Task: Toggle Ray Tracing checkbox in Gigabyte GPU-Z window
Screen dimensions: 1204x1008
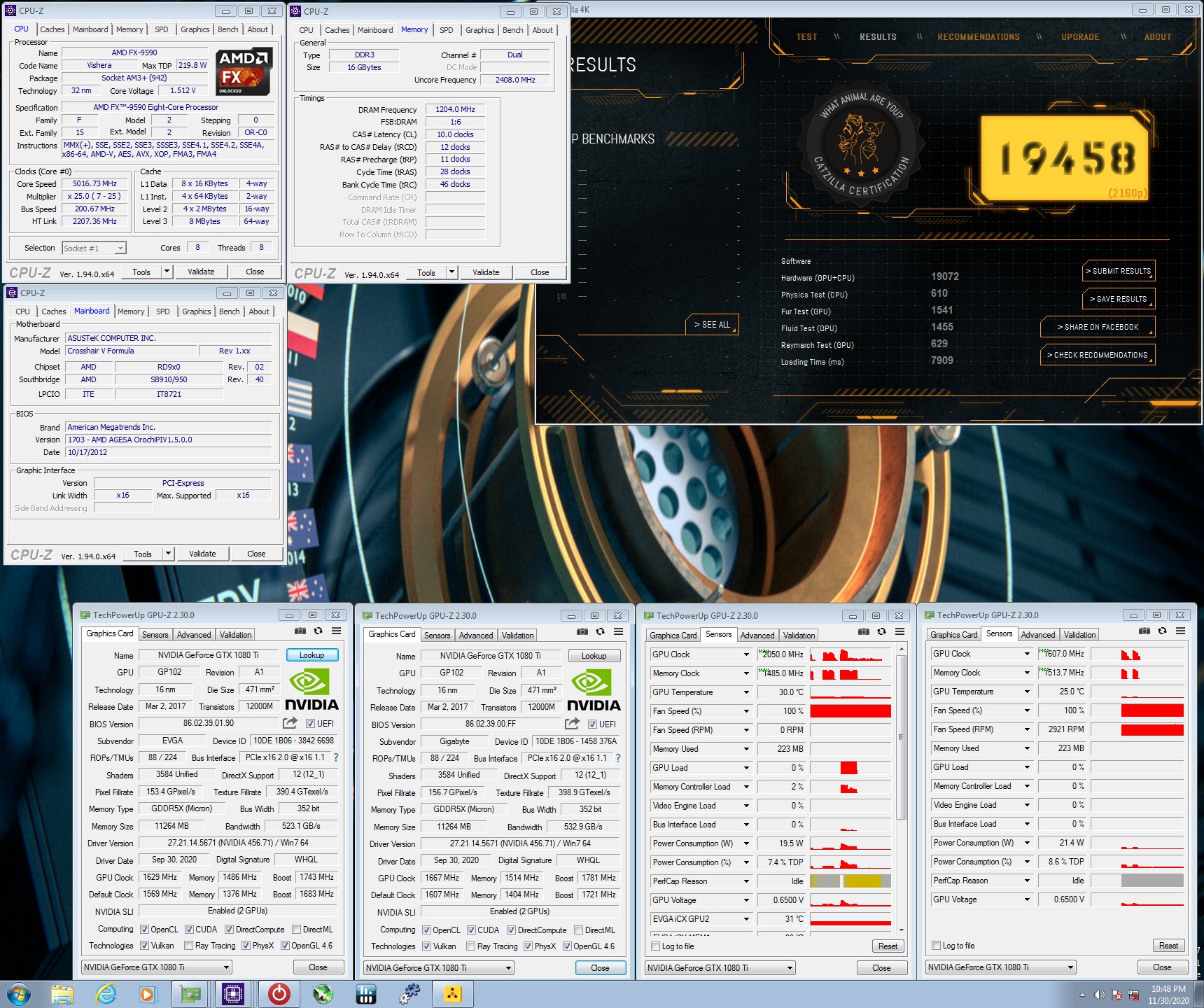Action: [470, 946]
